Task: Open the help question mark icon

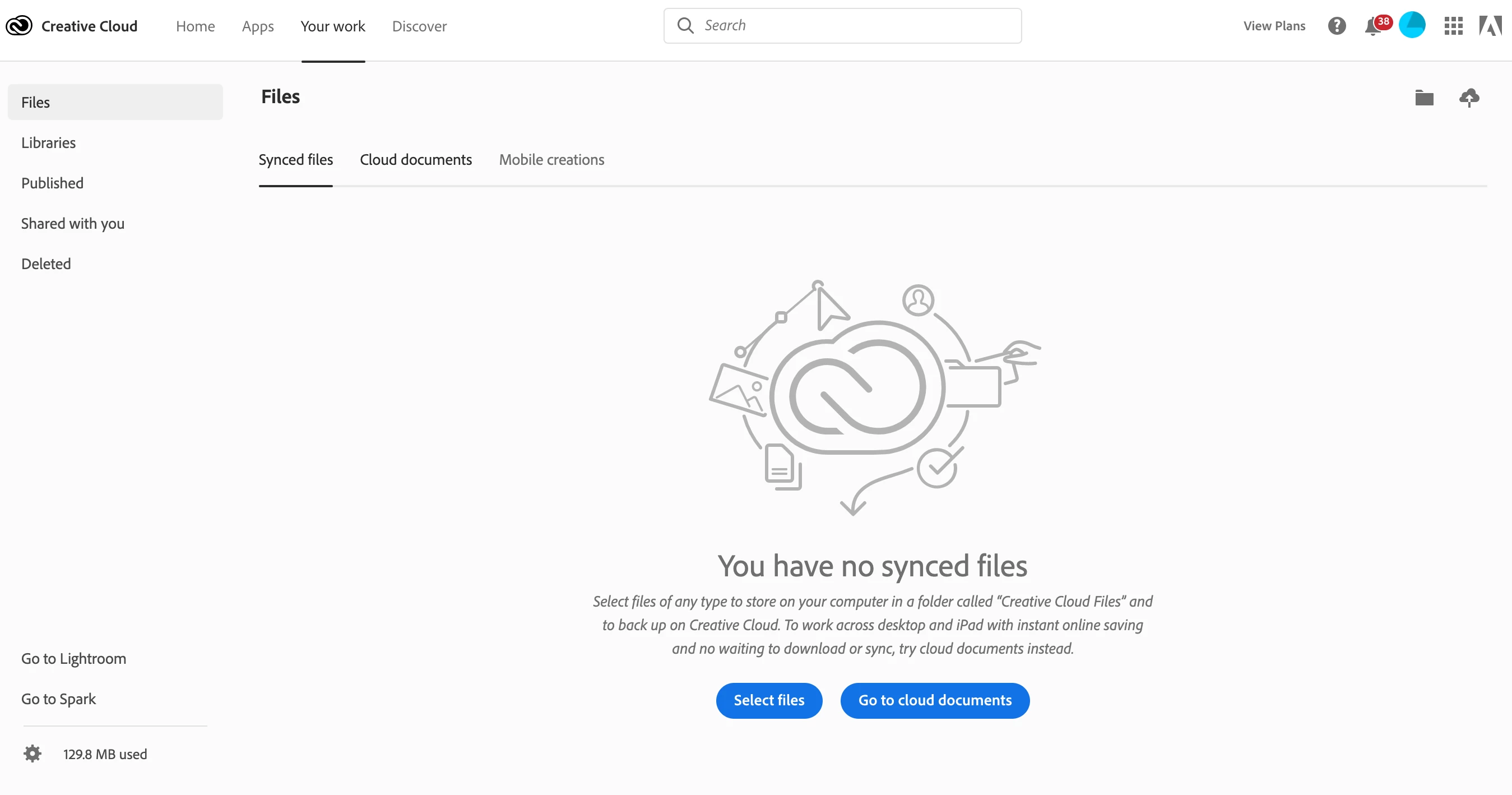Action: pos(1337,26)
